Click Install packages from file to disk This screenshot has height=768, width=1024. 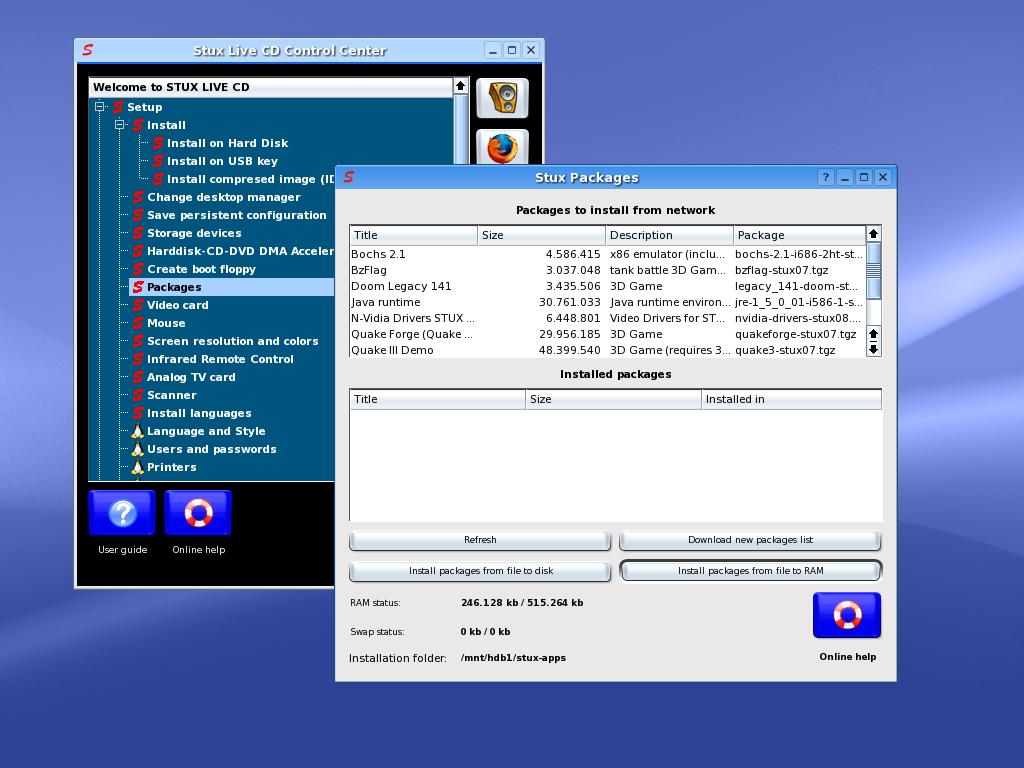pyautogui.click(x=480, y=571)
